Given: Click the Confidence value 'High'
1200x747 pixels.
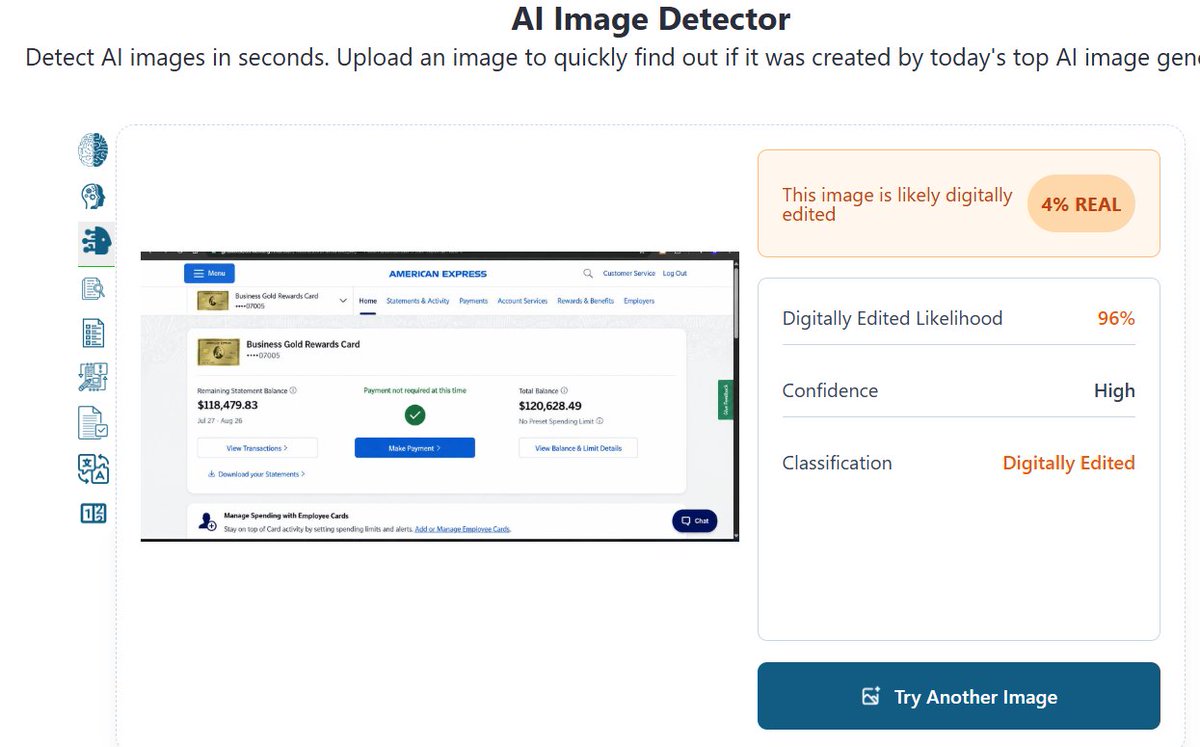Looking at the screenshot, I should pyautogui.click(x=1114, y=391).
